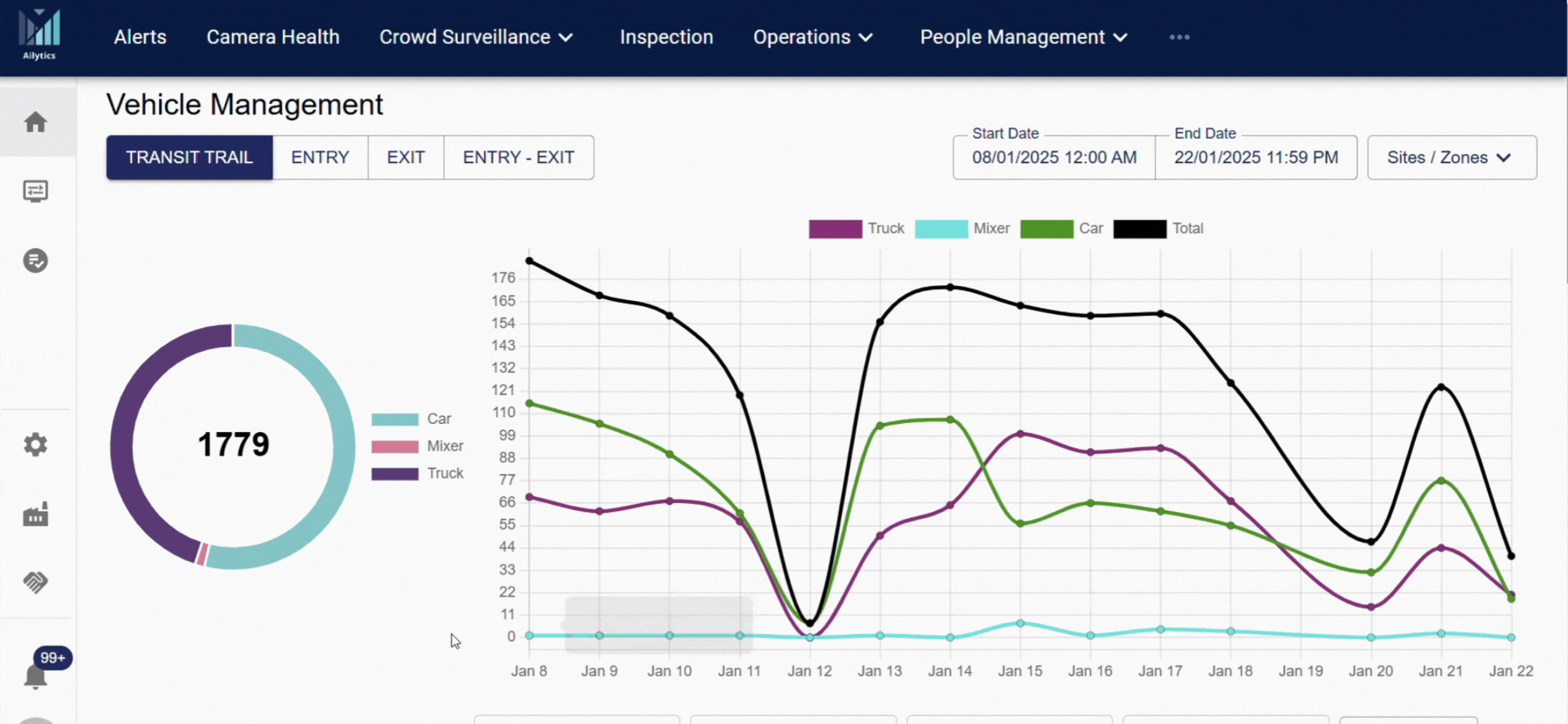The width and height of the screenshot is (1568, 724).
Task: Expand the Operations menu
Action: pyautogui.click(x=812, y=37)
